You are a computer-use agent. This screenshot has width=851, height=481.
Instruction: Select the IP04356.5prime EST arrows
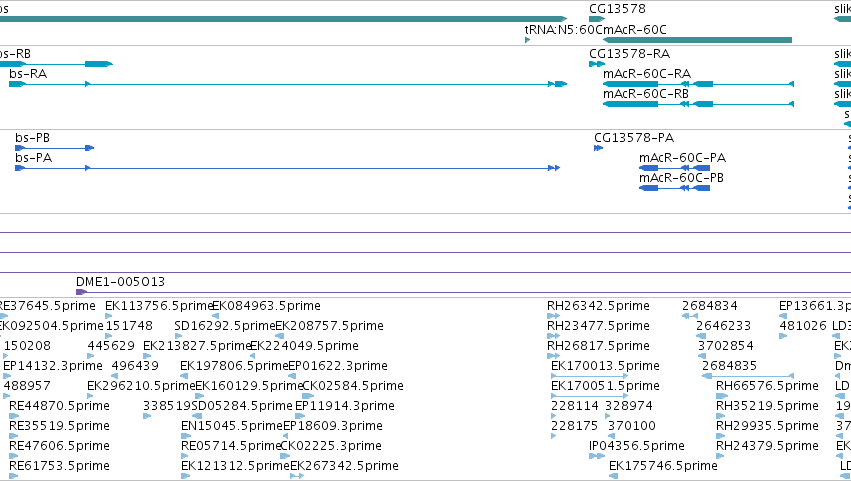point(597,456)
